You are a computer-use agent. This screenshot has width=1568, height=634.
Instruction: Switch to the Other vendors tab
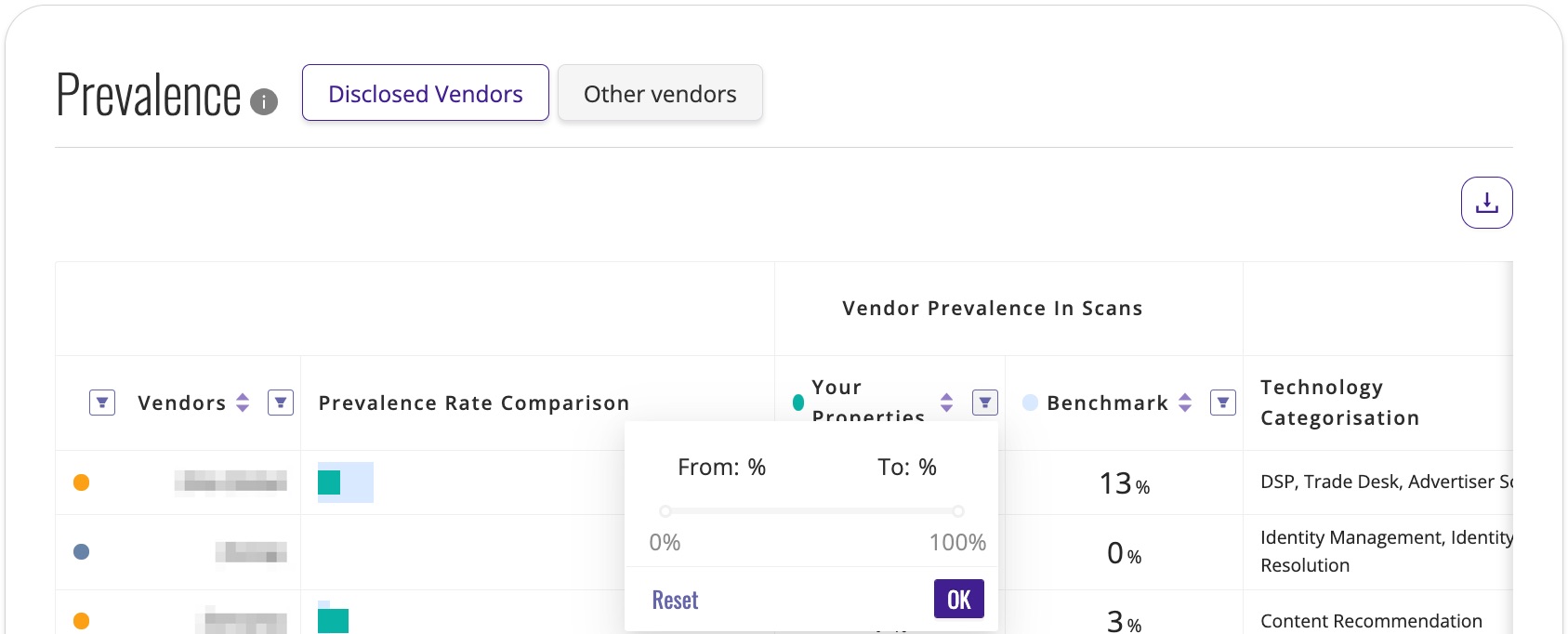click(x=660, y=93)
